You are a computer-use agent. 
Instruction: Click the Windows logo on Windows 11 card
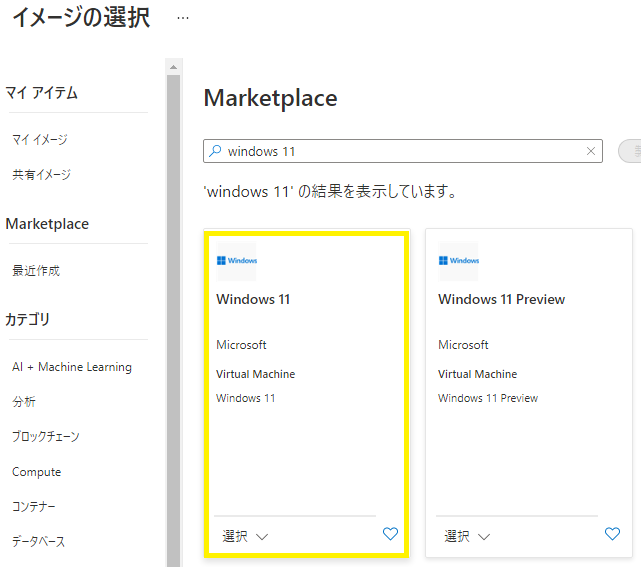pyautogui.click(x=237, y=261)
